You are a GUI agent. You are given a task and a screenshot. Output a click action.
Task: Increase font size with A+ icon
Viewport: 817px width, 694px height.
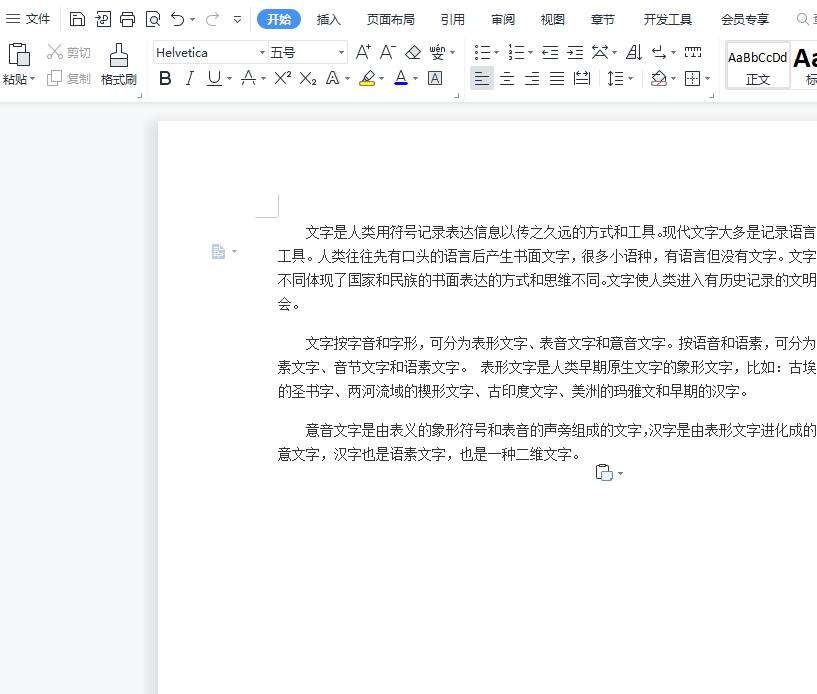tap(363, 52)
